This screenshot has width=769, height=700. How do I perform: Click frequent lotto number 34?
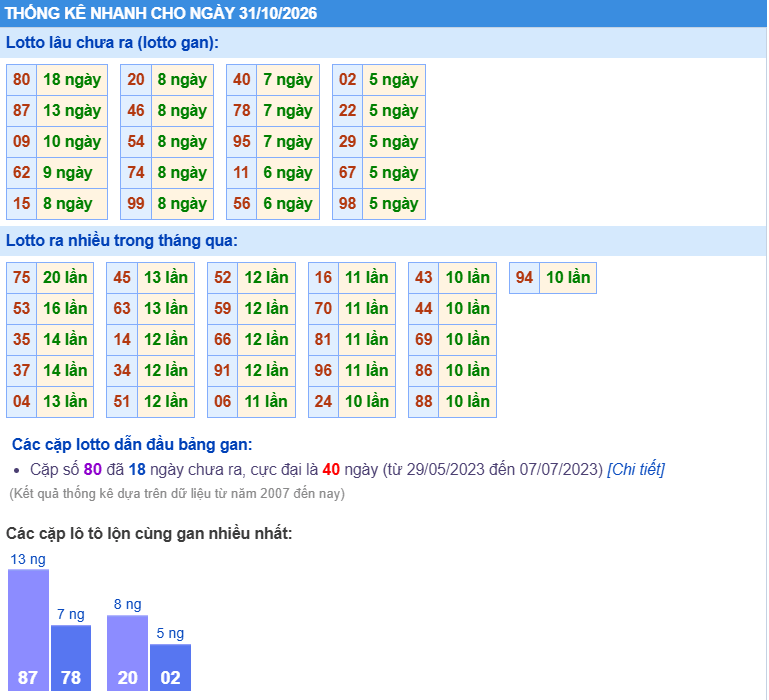tap(122, 370)
